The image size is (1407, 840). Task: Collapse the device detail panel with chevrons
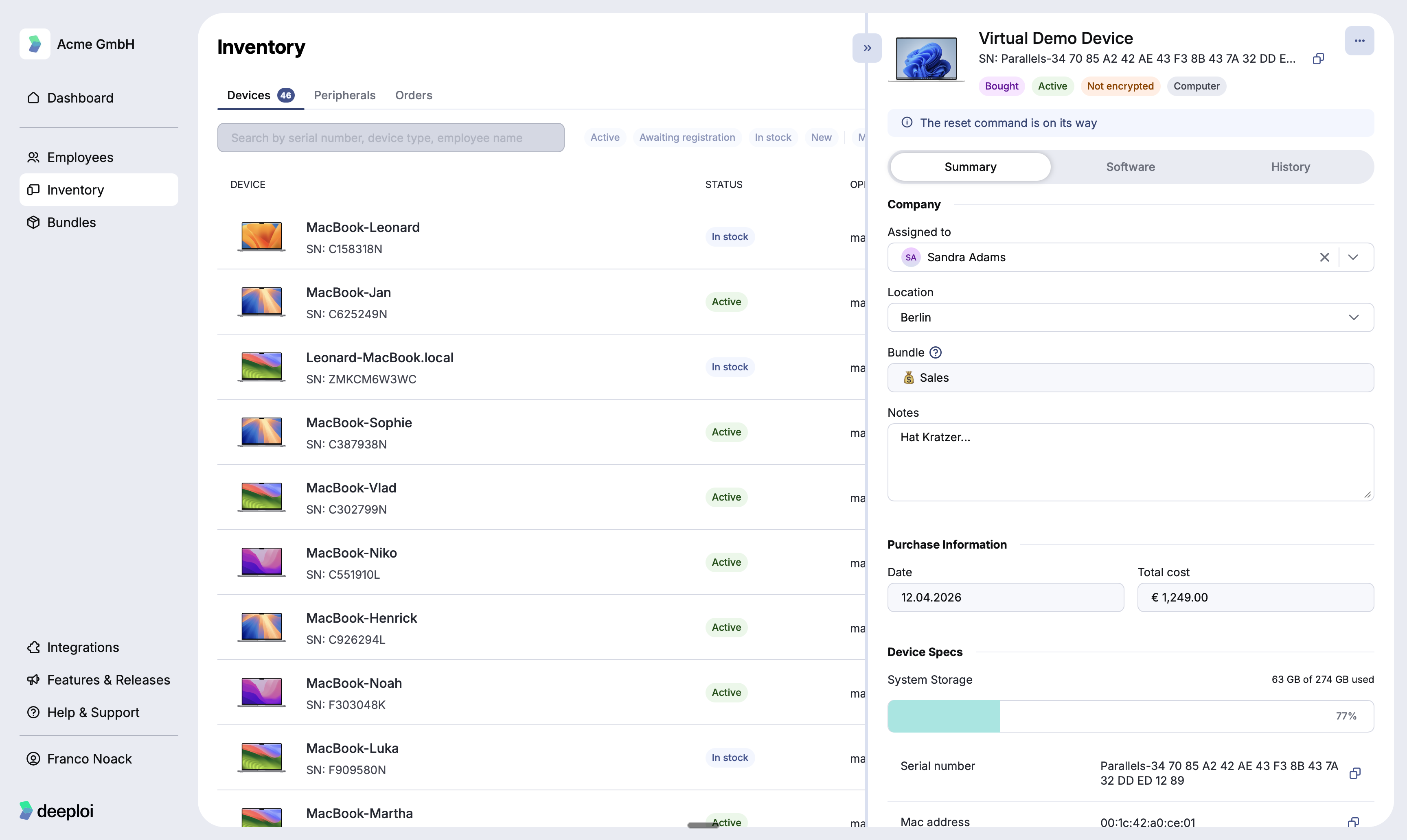tap(866, 48)
